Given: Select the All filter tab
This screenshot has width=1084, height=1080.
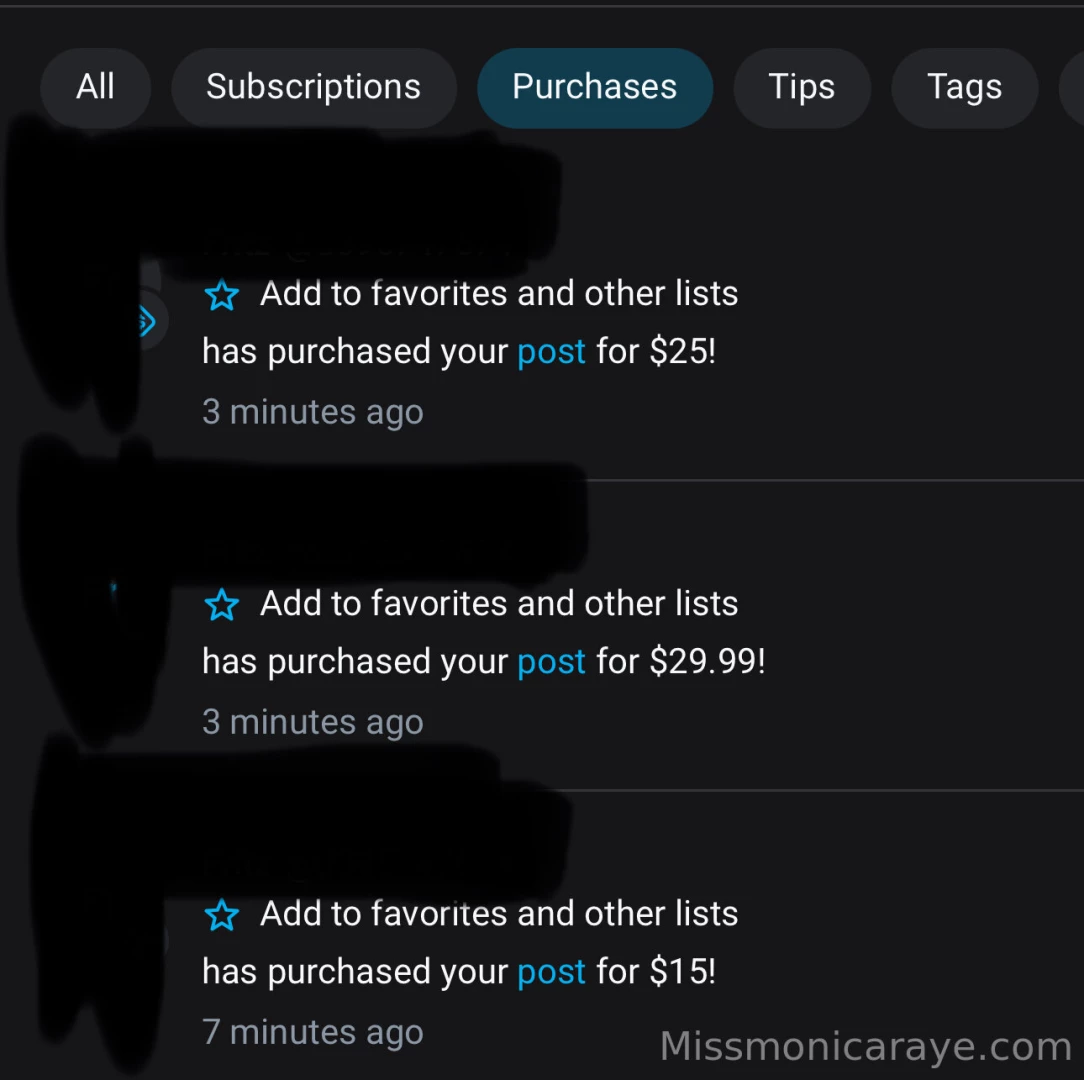Looking at the screenshot, I should (x=95, y=87).
